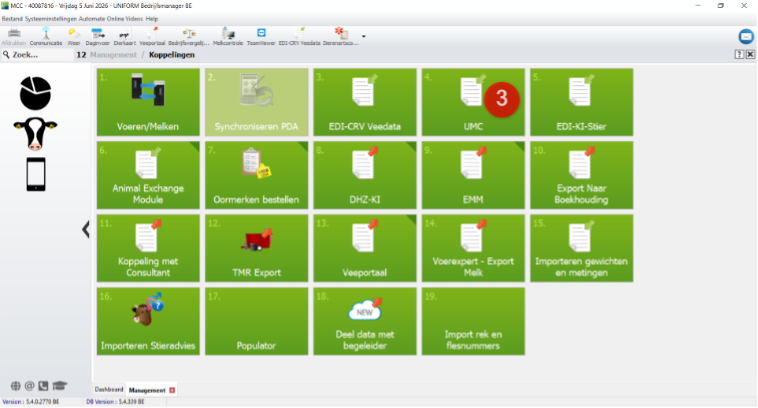Click the @ email contact icon
758x408 pixels.
[29, 386]
